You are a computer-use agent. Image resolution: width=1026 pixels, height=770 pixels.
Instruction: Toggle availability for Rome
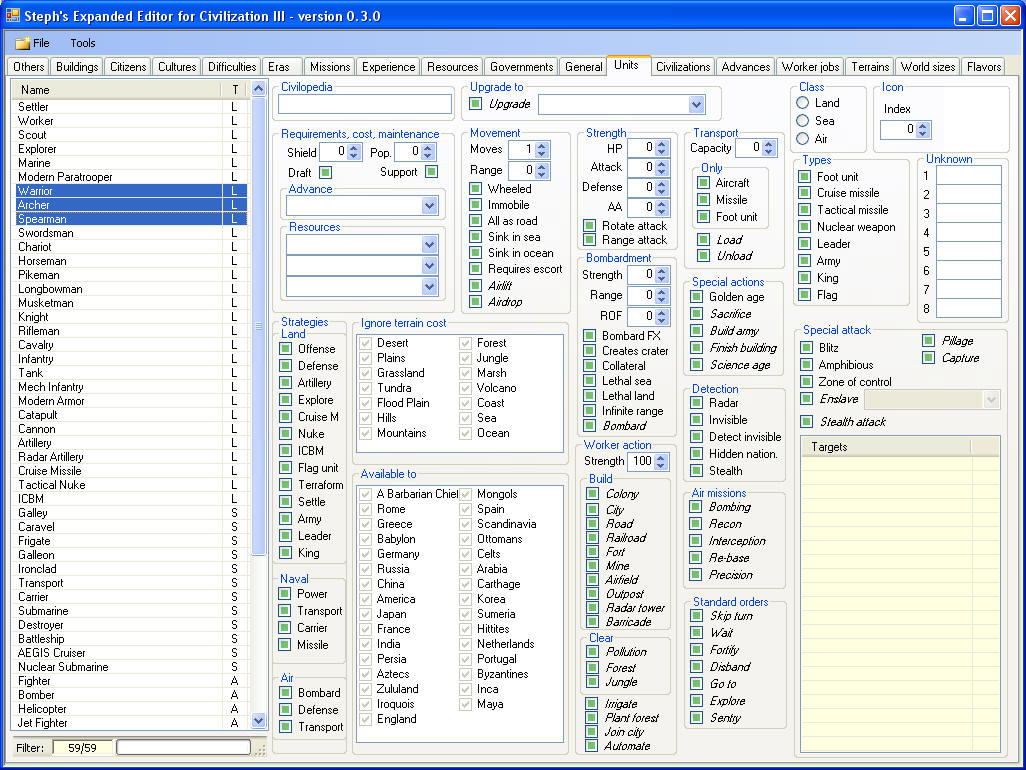(366, 509)
